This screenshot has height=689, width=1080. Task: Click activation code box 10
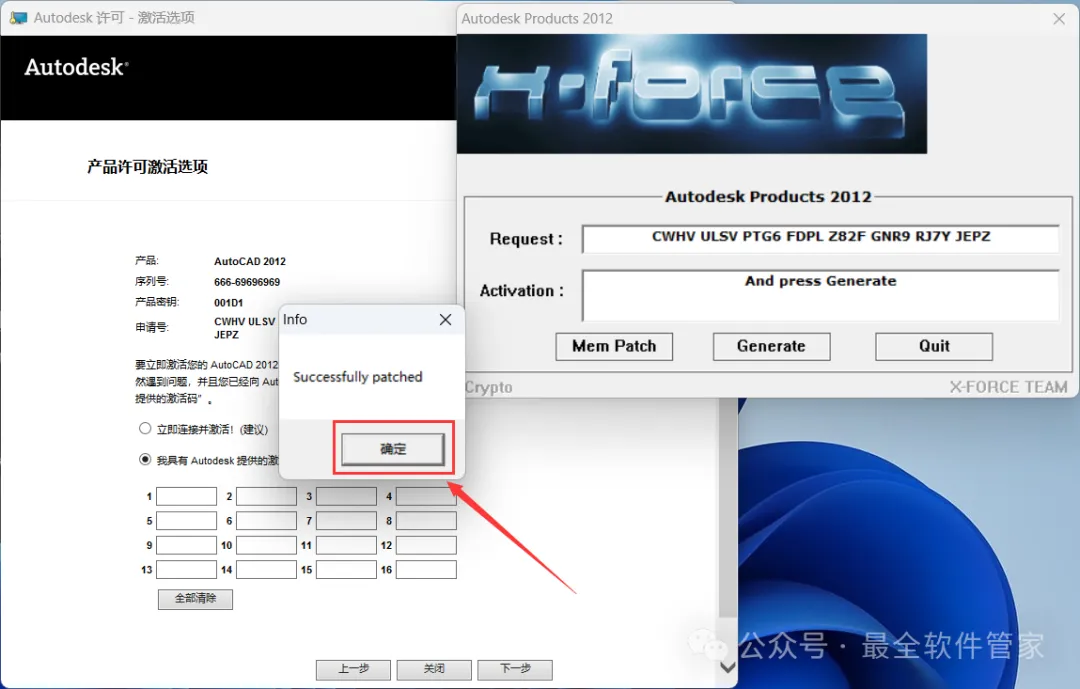coord(266,545)
